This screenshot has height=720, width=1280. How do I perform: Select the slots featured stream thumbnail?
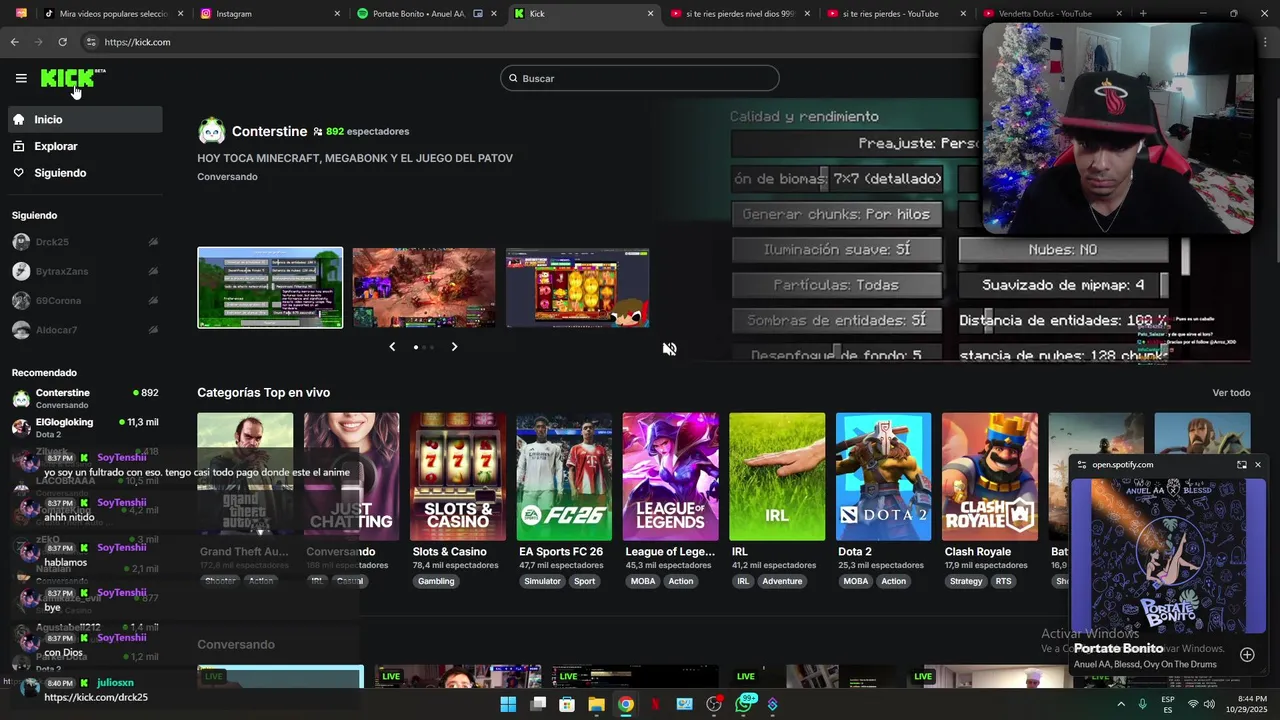(x=577, y=288)
